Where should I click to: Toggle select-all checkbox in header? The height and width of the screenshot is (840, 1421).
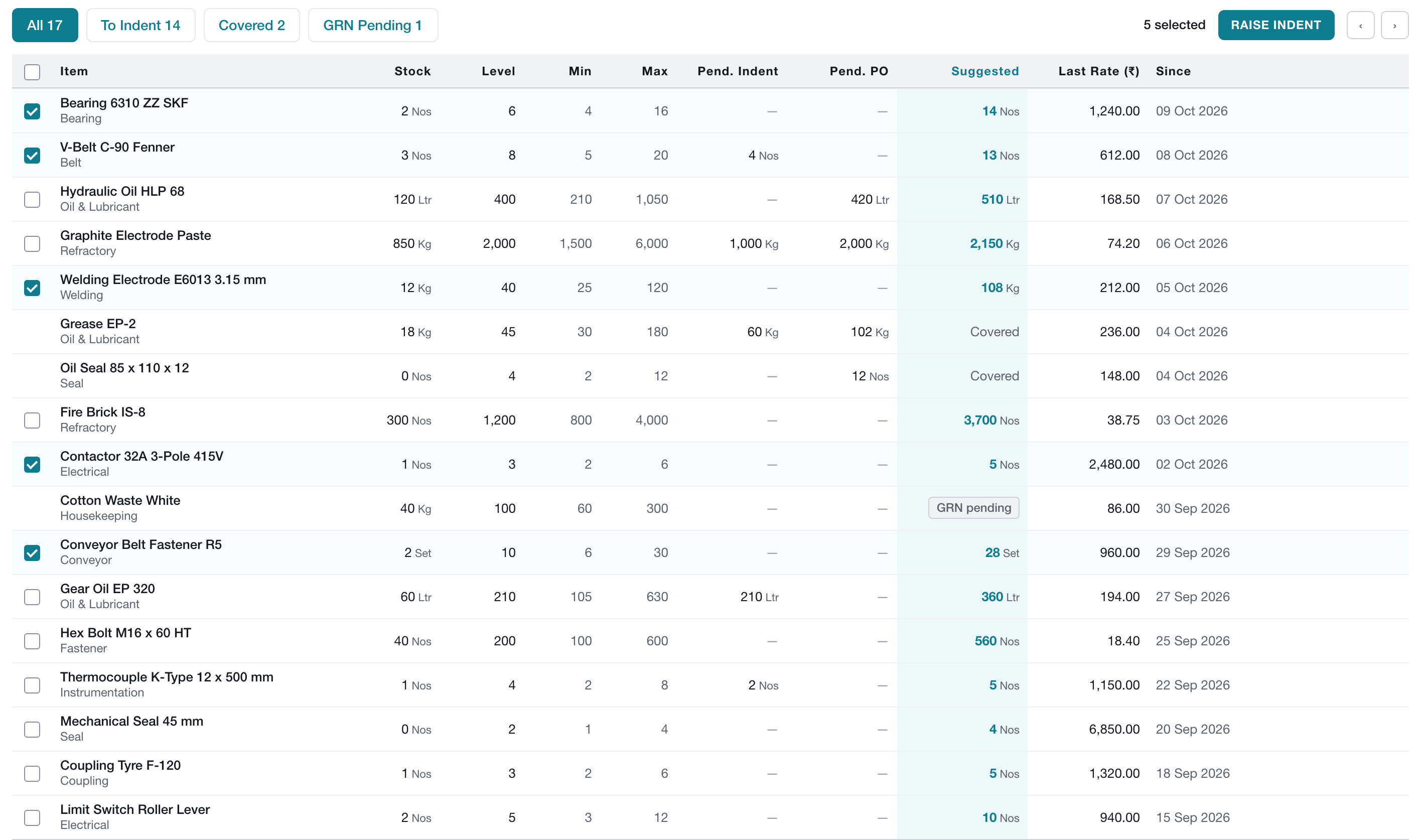(x=32, y=72)
